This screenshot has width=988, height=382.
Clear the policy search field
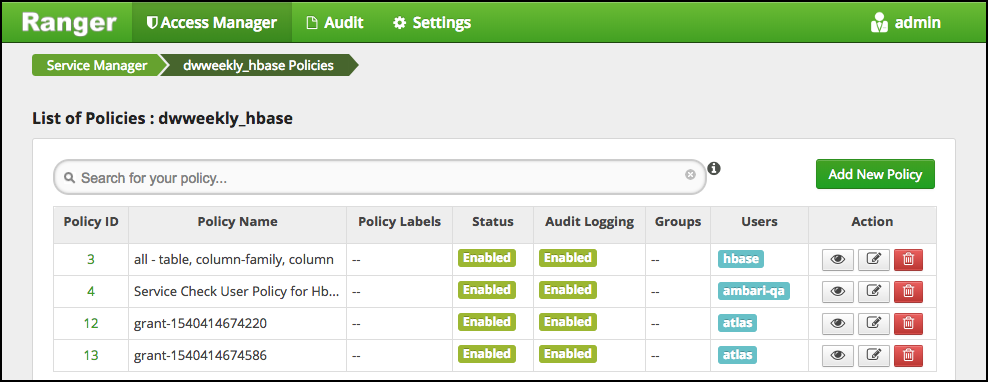tap(691, 175)
